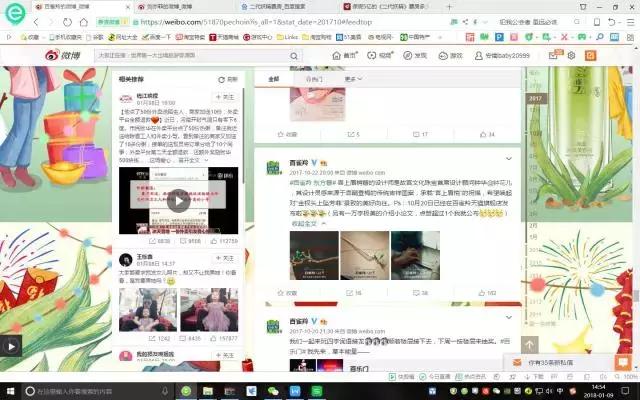
Task: Select 2017 marker on the timeline
Action: [536, 98]
